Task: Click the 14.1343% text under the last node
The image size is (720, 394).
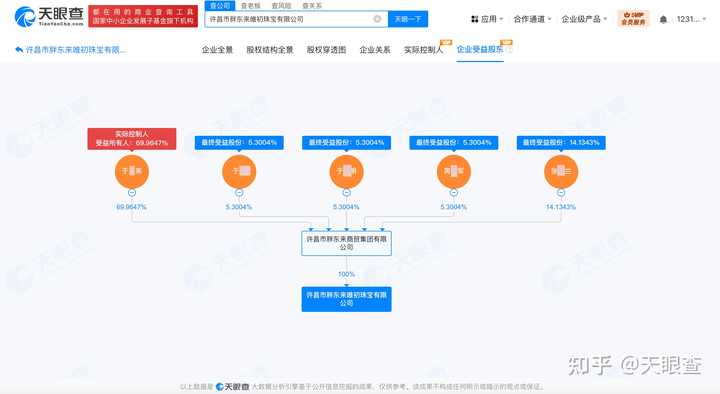Action: coord(561,207)
